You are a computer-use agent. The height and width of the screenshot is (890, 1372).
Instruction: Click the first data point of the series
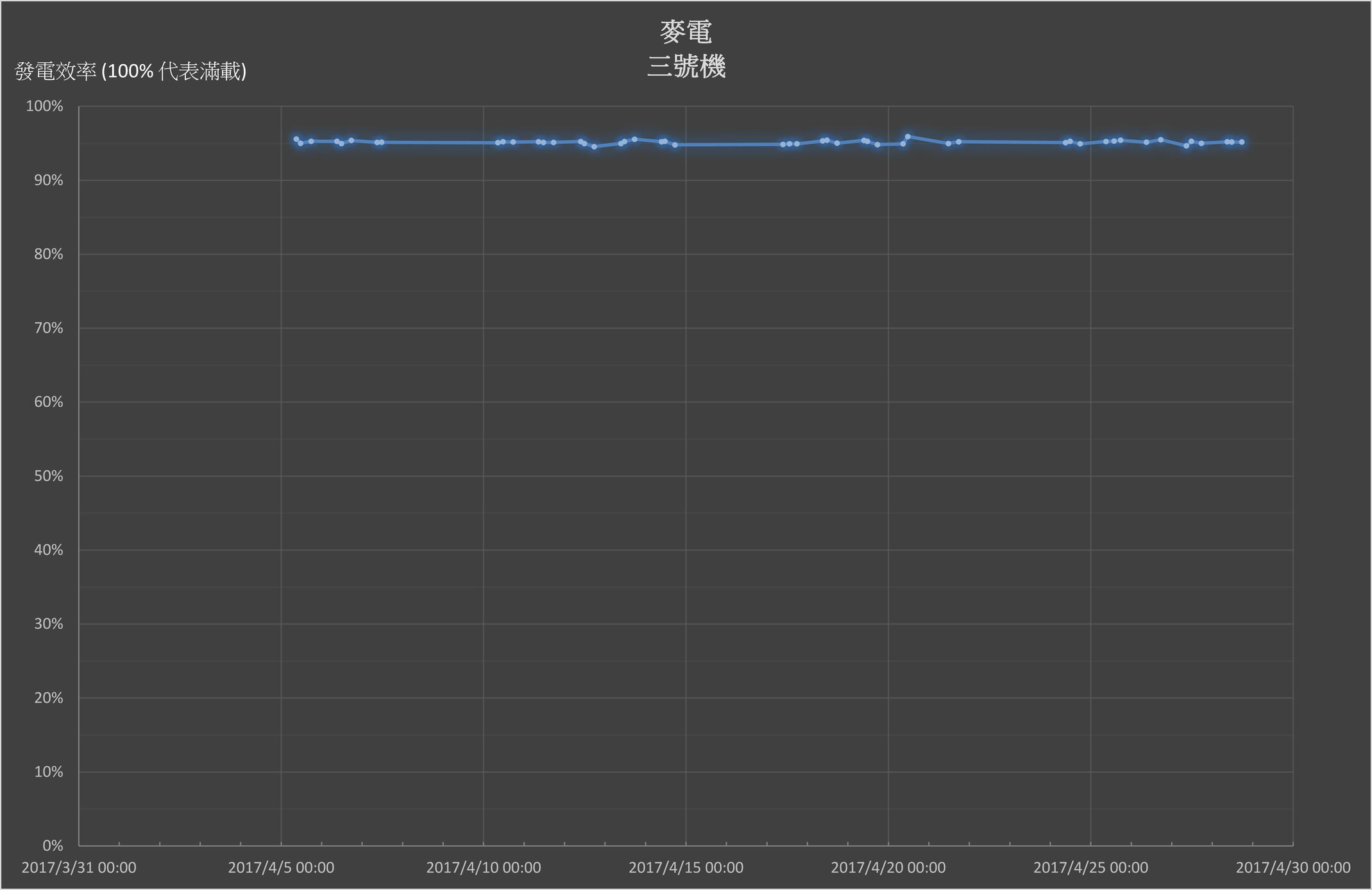pyautogui.click(x=296, y=139)
